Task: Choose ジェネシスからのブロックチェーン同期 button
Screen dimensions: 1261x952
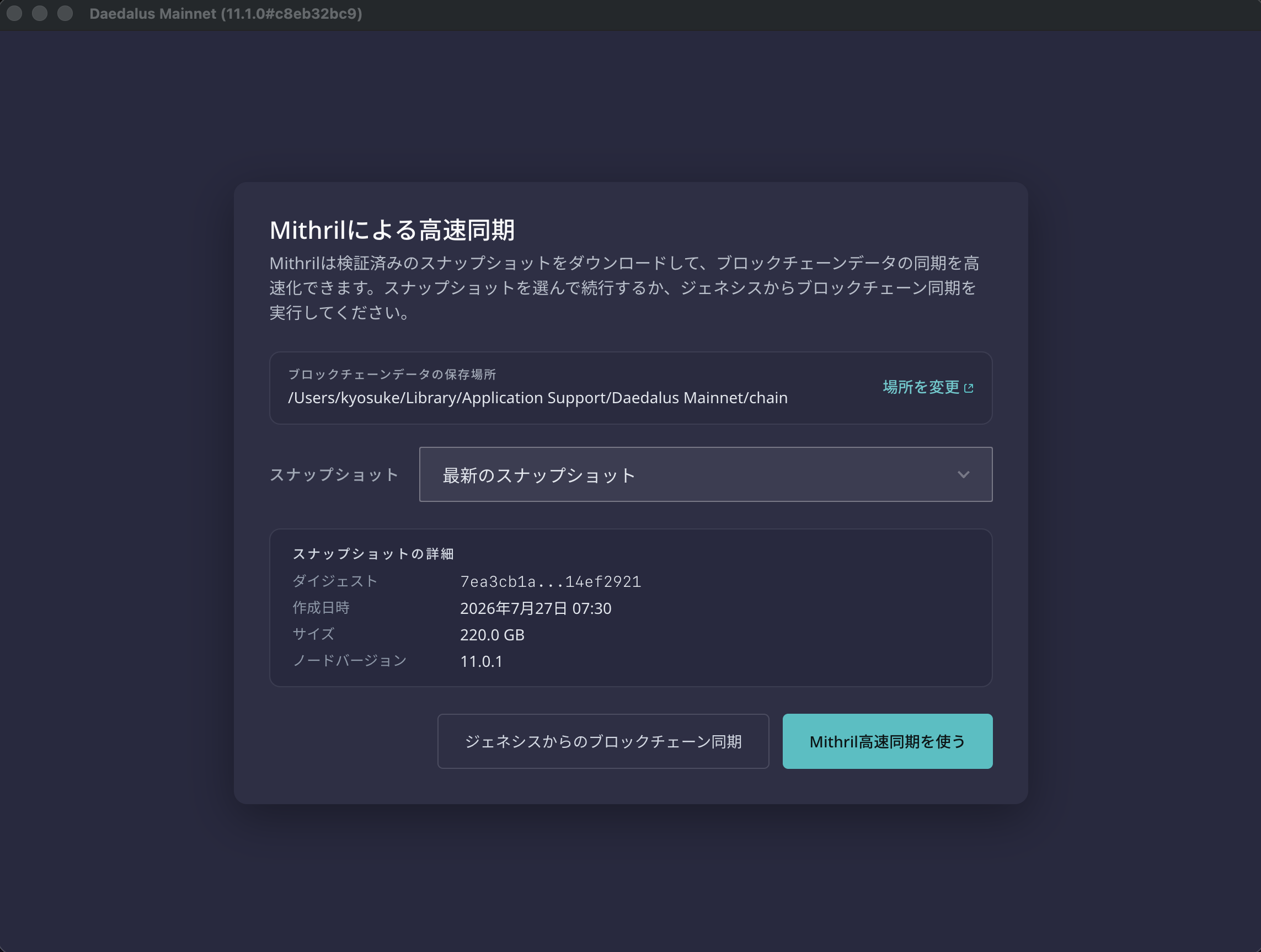Action: tap(603, 741)
